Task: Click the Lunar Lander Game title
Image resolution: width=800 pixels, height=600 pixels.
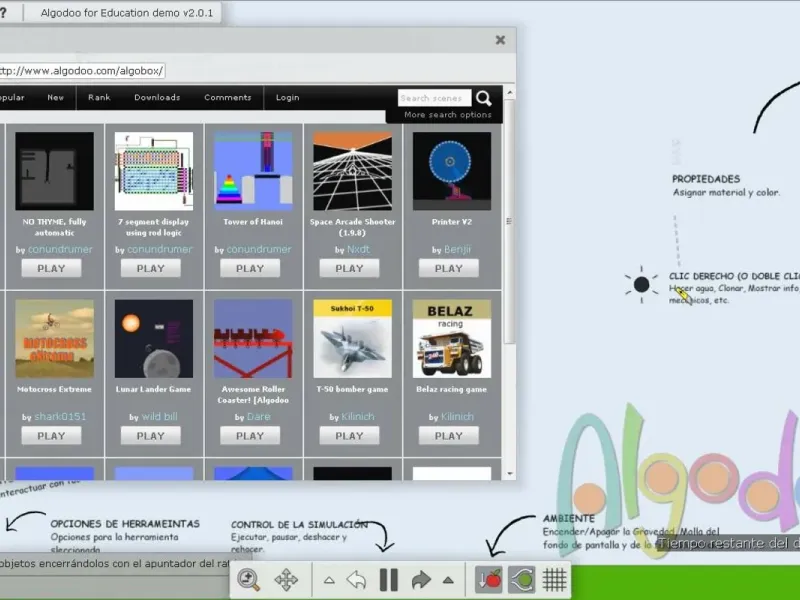Action: [x=153, y=389]
